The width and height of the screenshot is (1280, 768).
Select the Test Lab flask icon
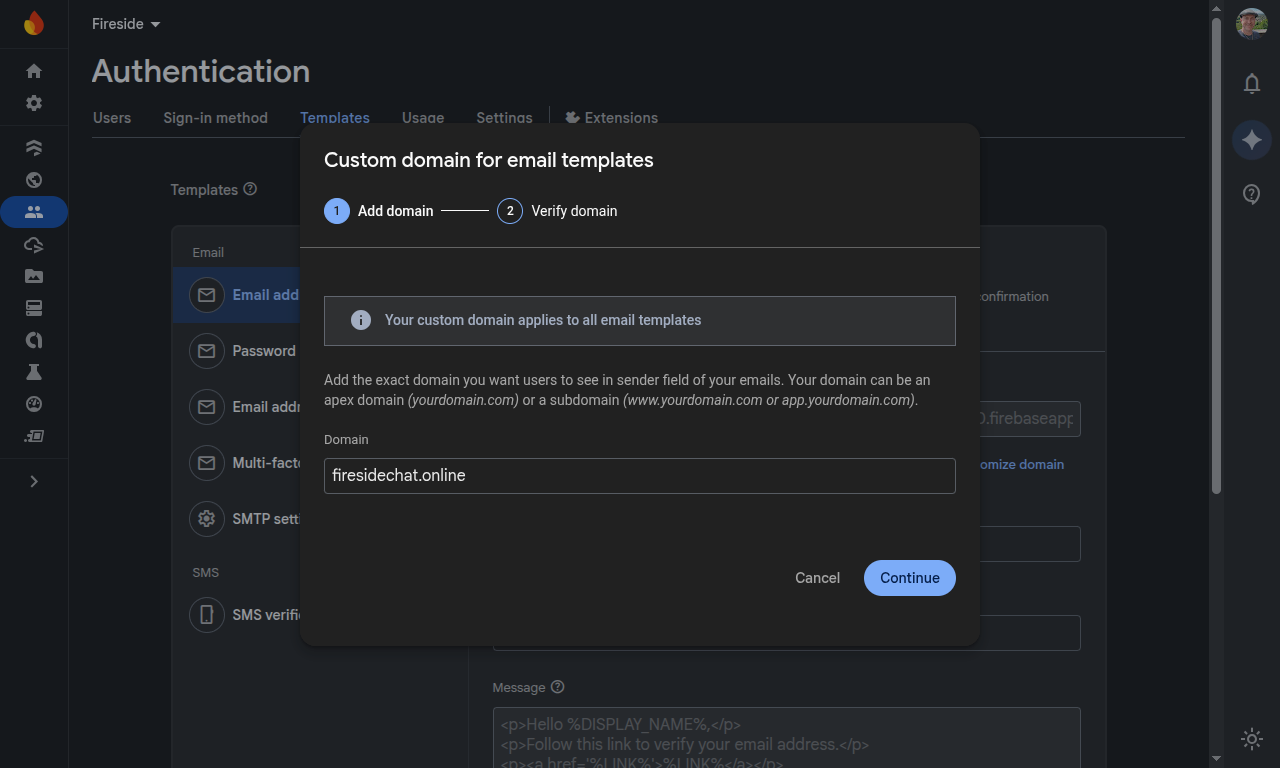(x=33, y=372)
